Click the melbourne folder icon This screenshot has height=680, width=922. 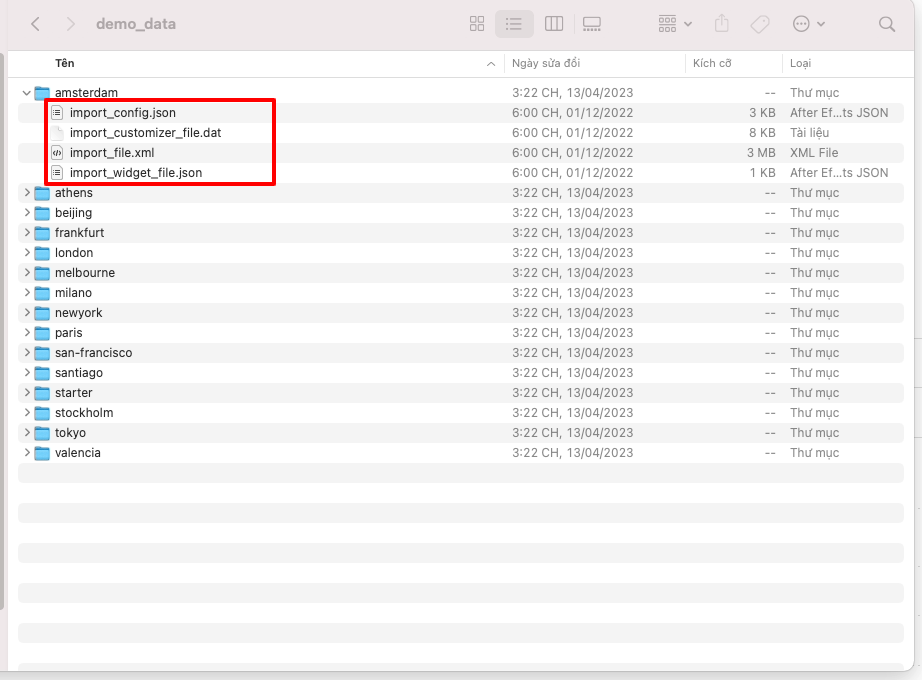tap(42, 273)
